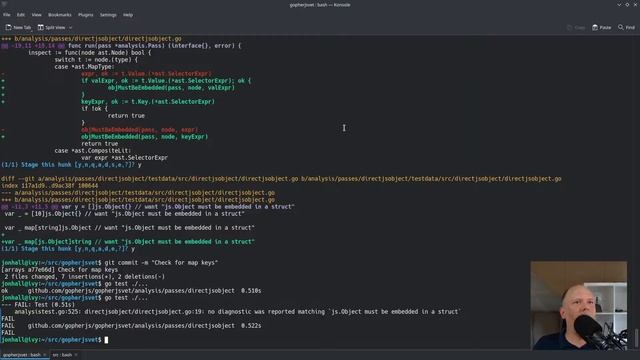This screenshot has height=360, width=640.
Task: Click the New Tab toolbar button
Action: (x=18, y=27)
